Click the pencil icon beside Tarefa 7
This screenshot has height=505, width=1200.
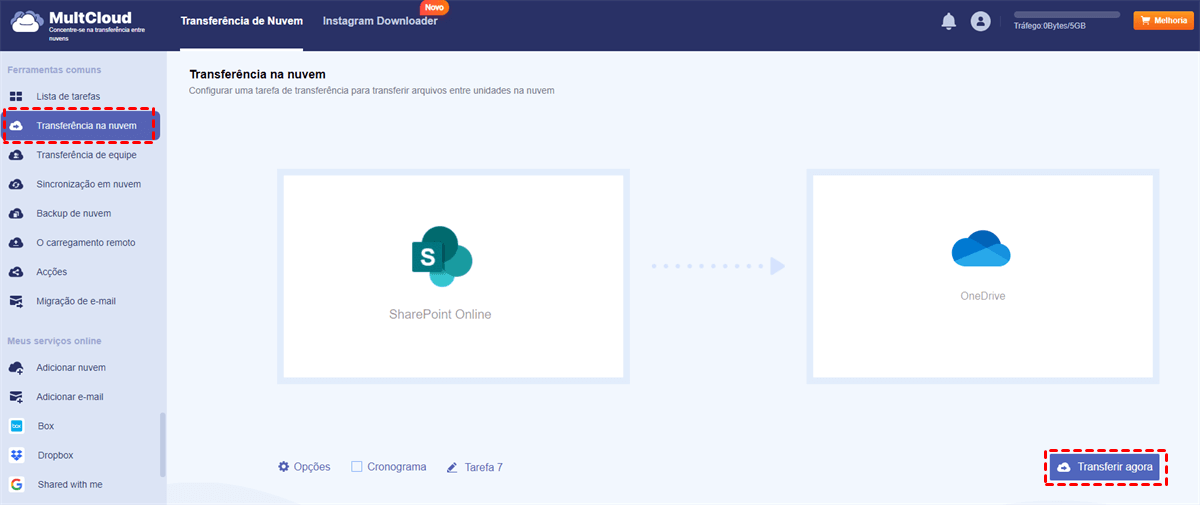pyautogui.click(x=452, y=467)
